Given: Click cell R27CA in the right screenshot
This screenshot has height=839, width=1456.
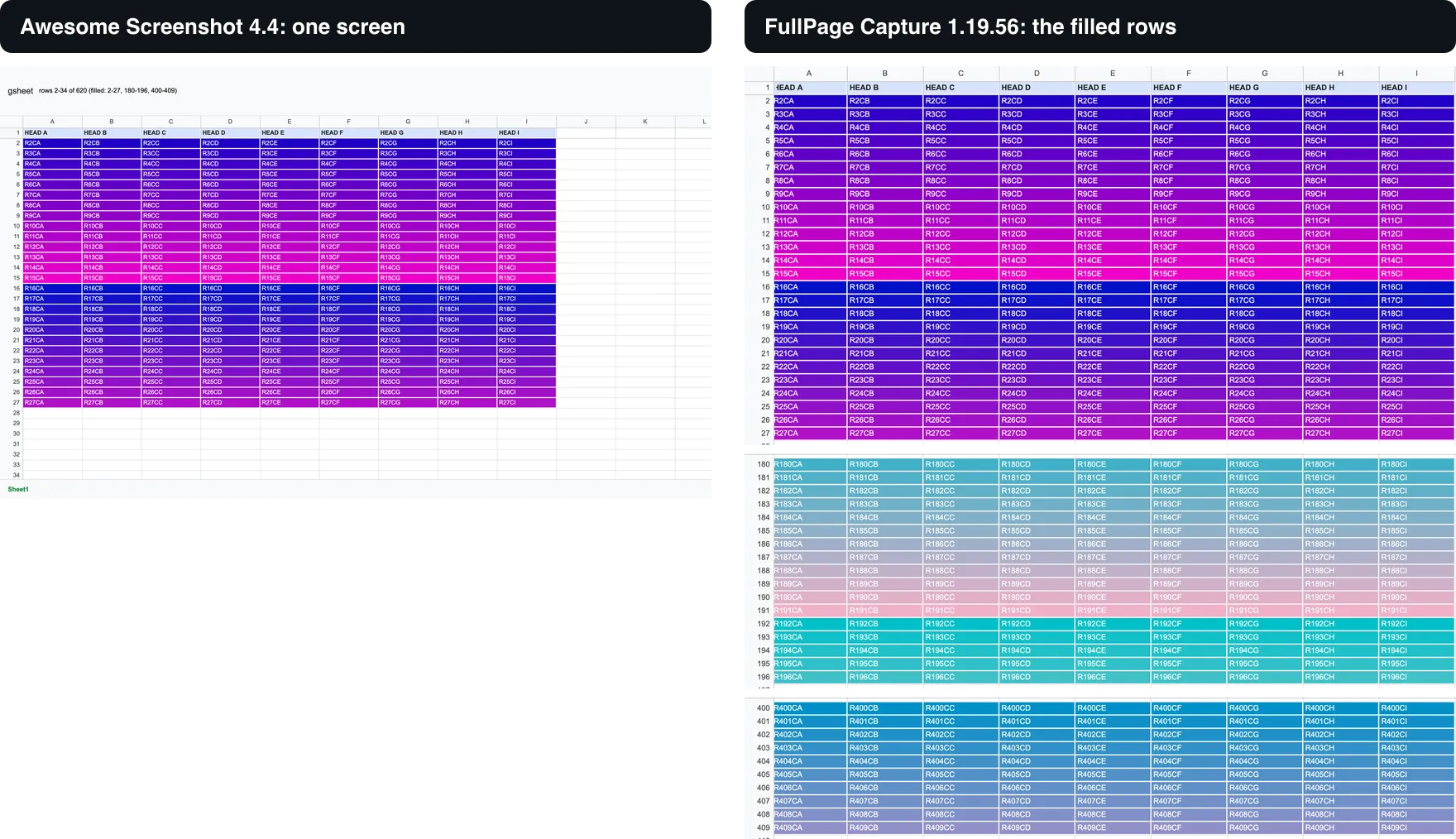Looking at the screenshot, I should pyautogui.click(x=809, y=434).
